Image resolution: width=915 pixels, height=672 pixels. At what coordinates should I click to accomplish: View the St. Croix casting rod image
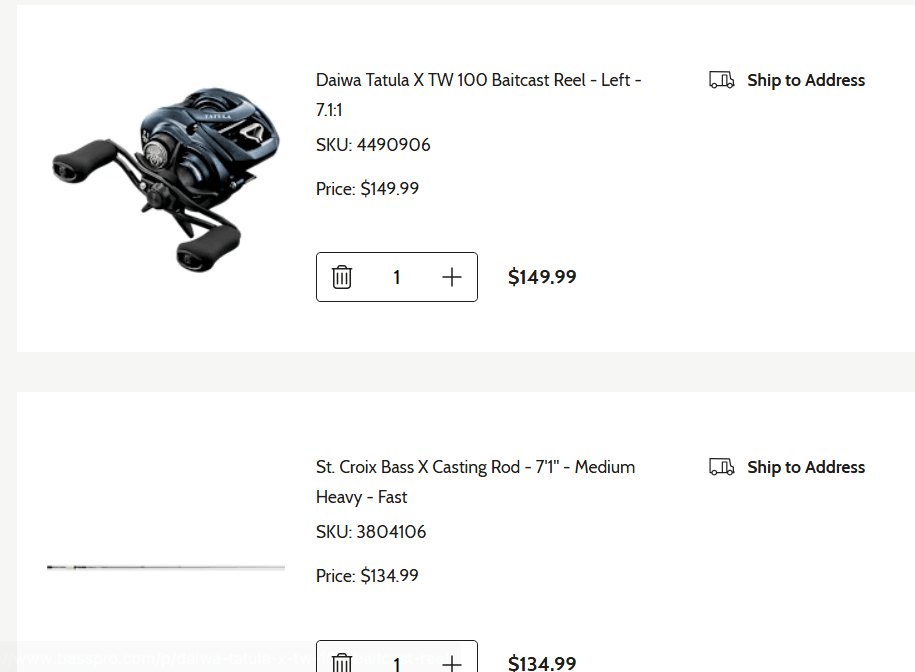point(165,568)
